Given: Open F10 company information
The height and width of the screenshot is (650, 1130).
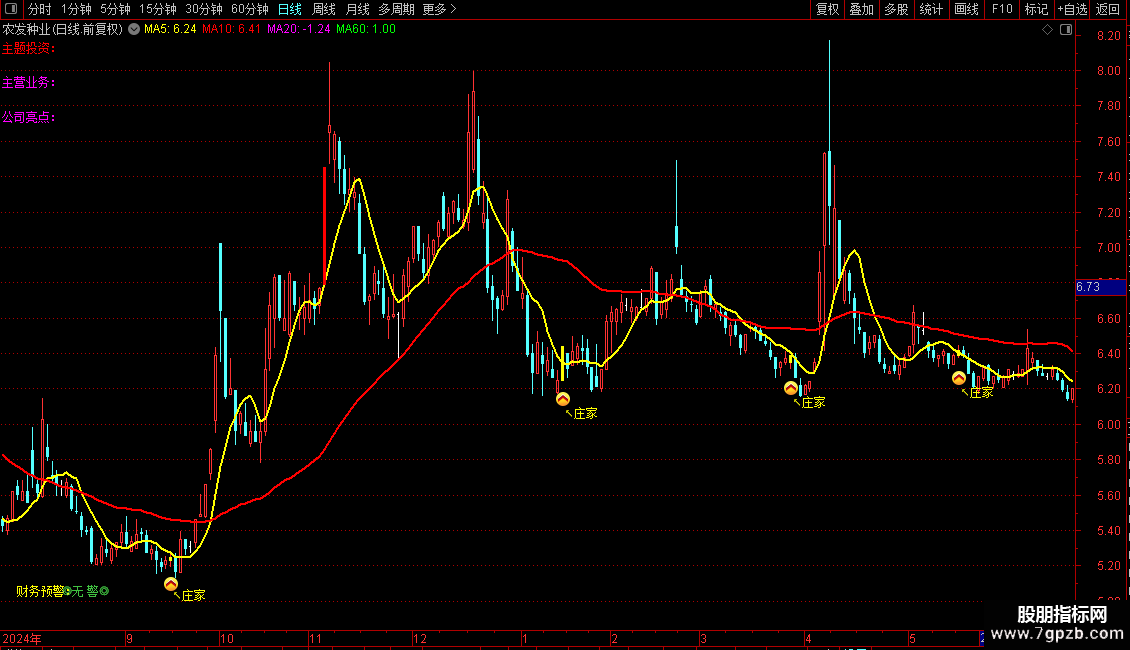Looking at the screenshot, I should pyautogui.click(x=1002, y=9).
